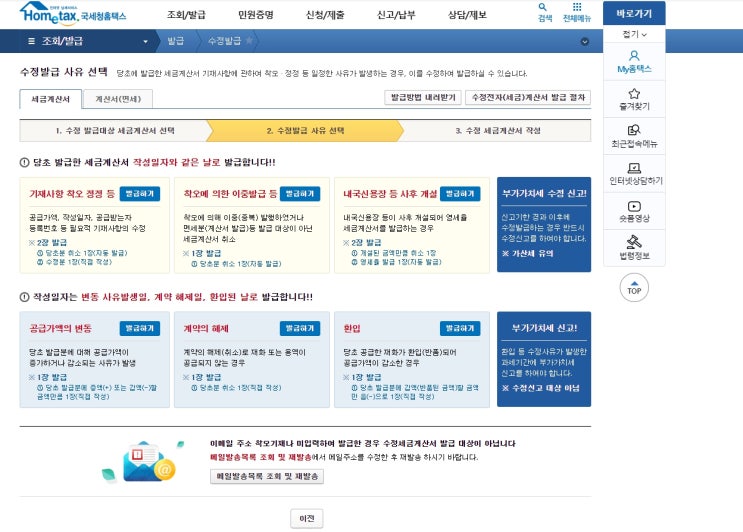
Task: Select the 세금계산서 tab
Action: pos(50,99)
